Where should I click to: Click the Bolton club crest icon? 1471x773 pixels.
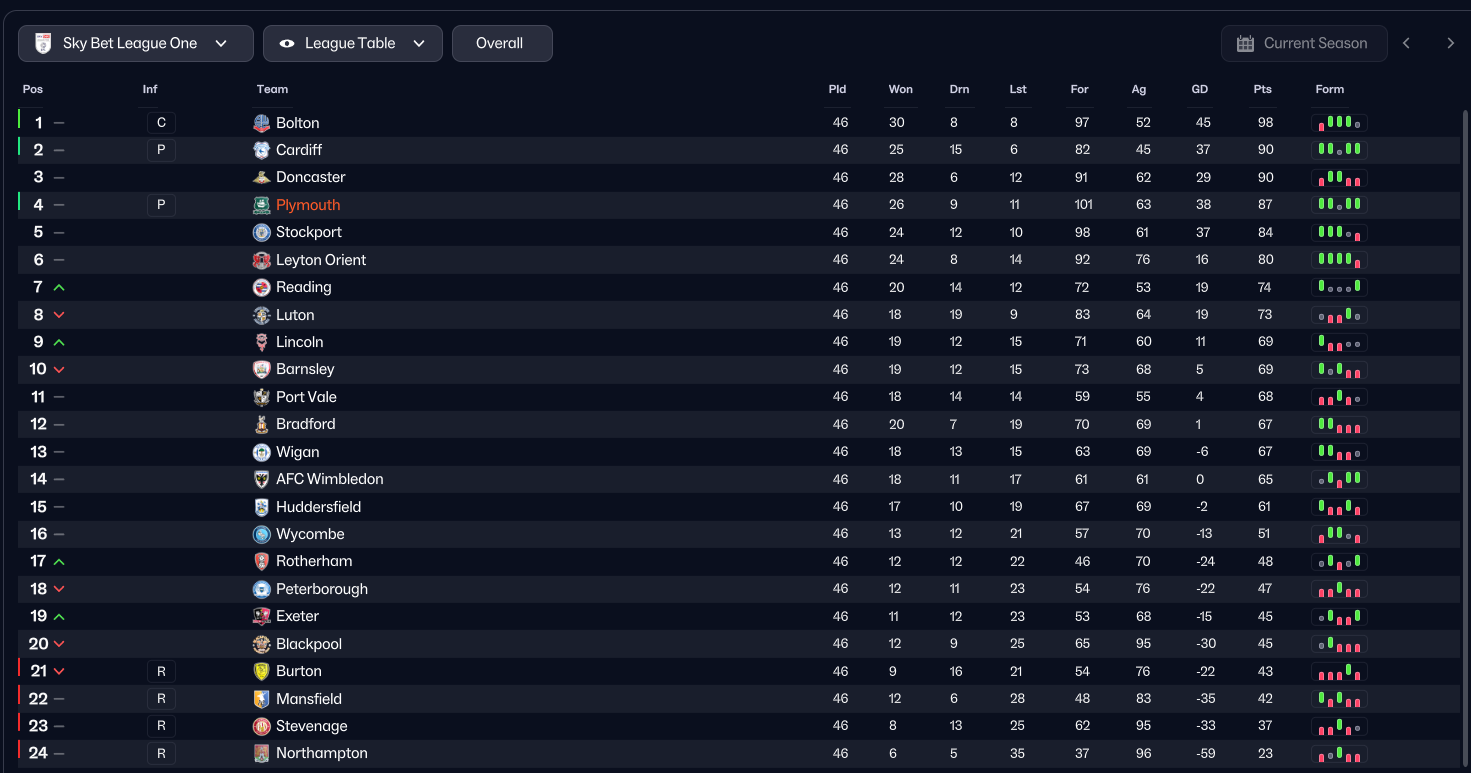(261, 123)
